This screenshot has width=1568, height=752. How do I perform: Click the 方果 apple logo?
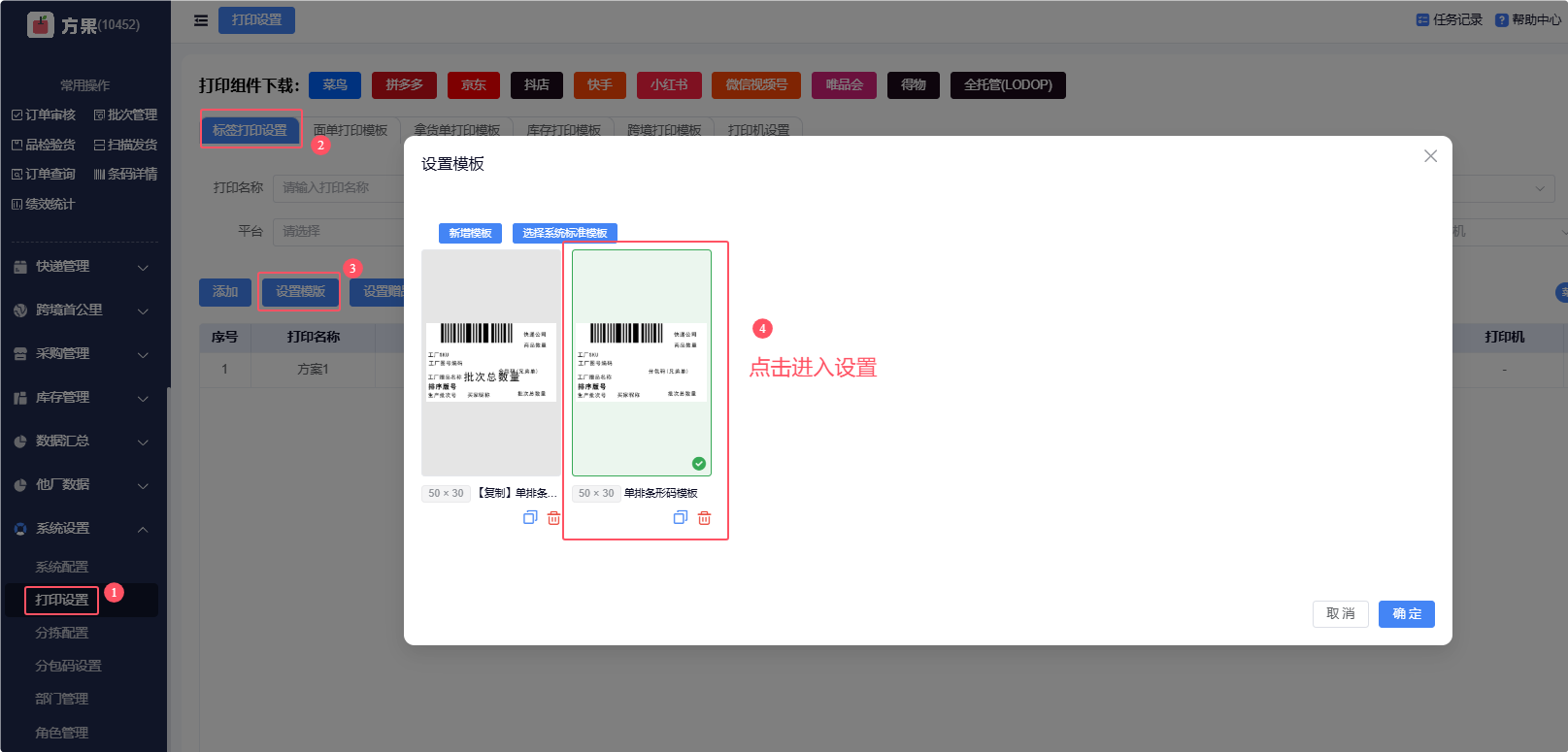pyautogui.click(x=41, y=24)
